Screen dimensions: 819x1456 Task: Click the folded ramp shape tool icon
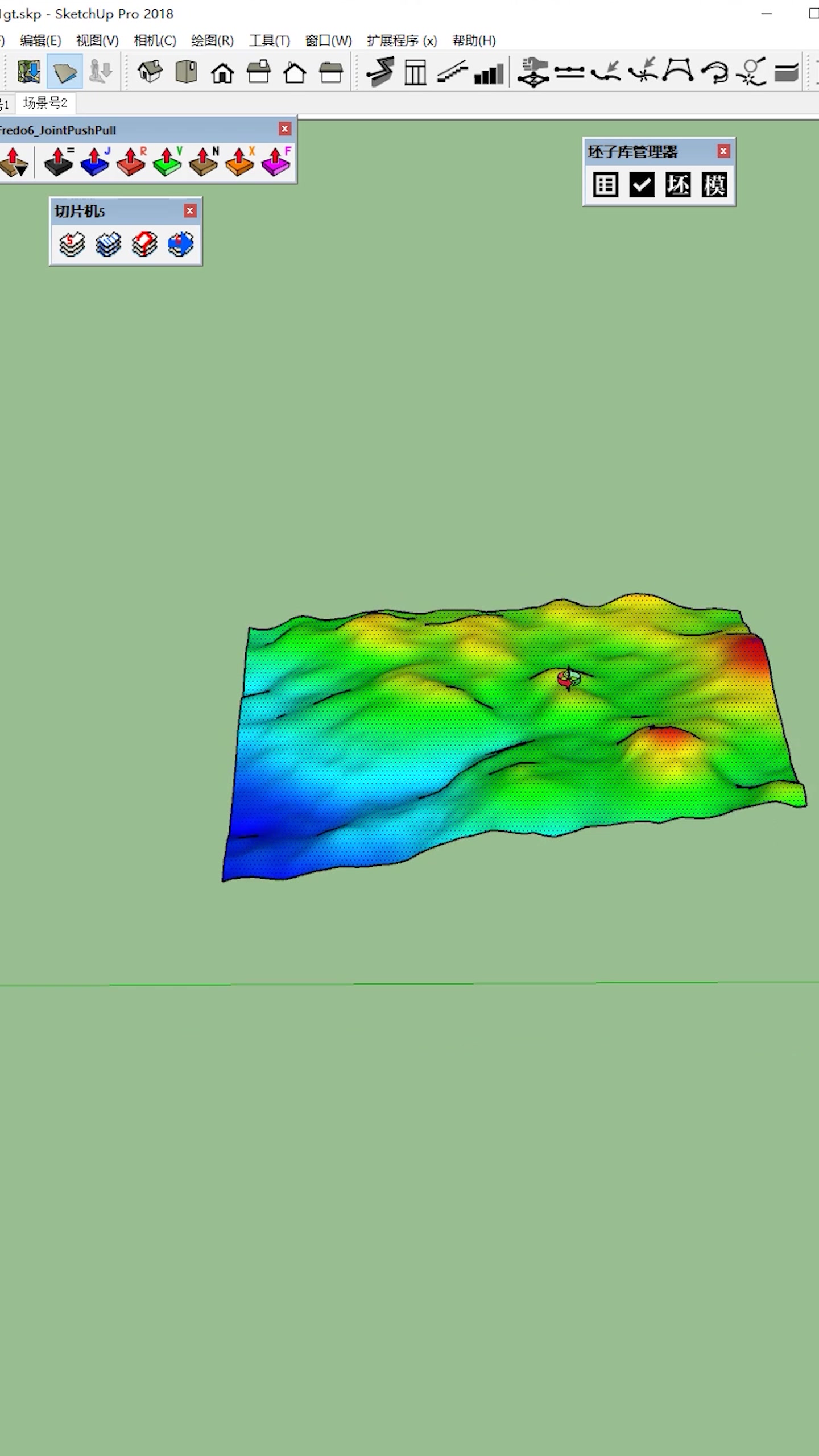pyautogui.click(x=380, y=72)
